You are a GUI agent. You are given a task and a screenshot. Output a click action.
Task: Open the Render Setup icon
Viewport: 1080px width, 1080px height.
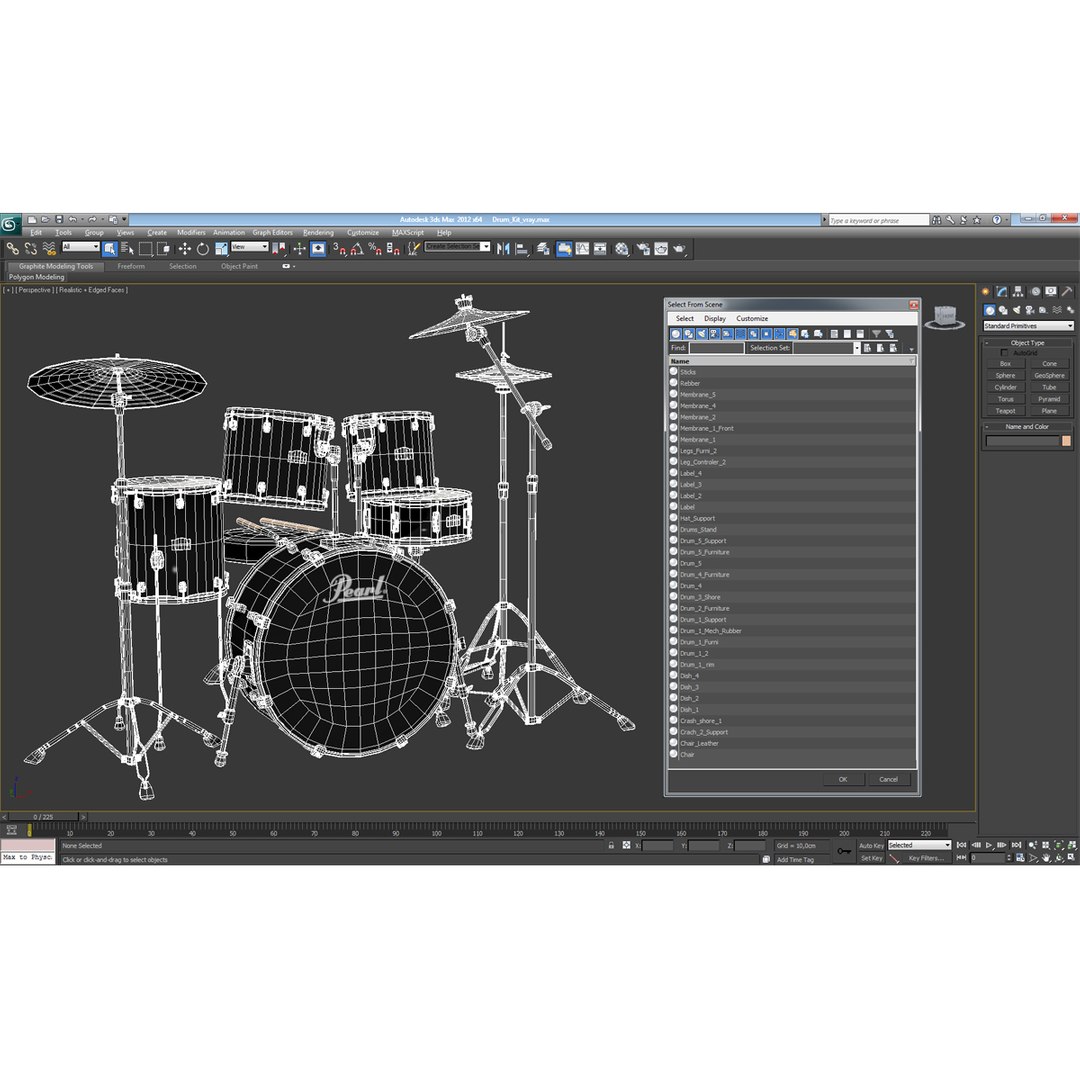pos(643,249)
